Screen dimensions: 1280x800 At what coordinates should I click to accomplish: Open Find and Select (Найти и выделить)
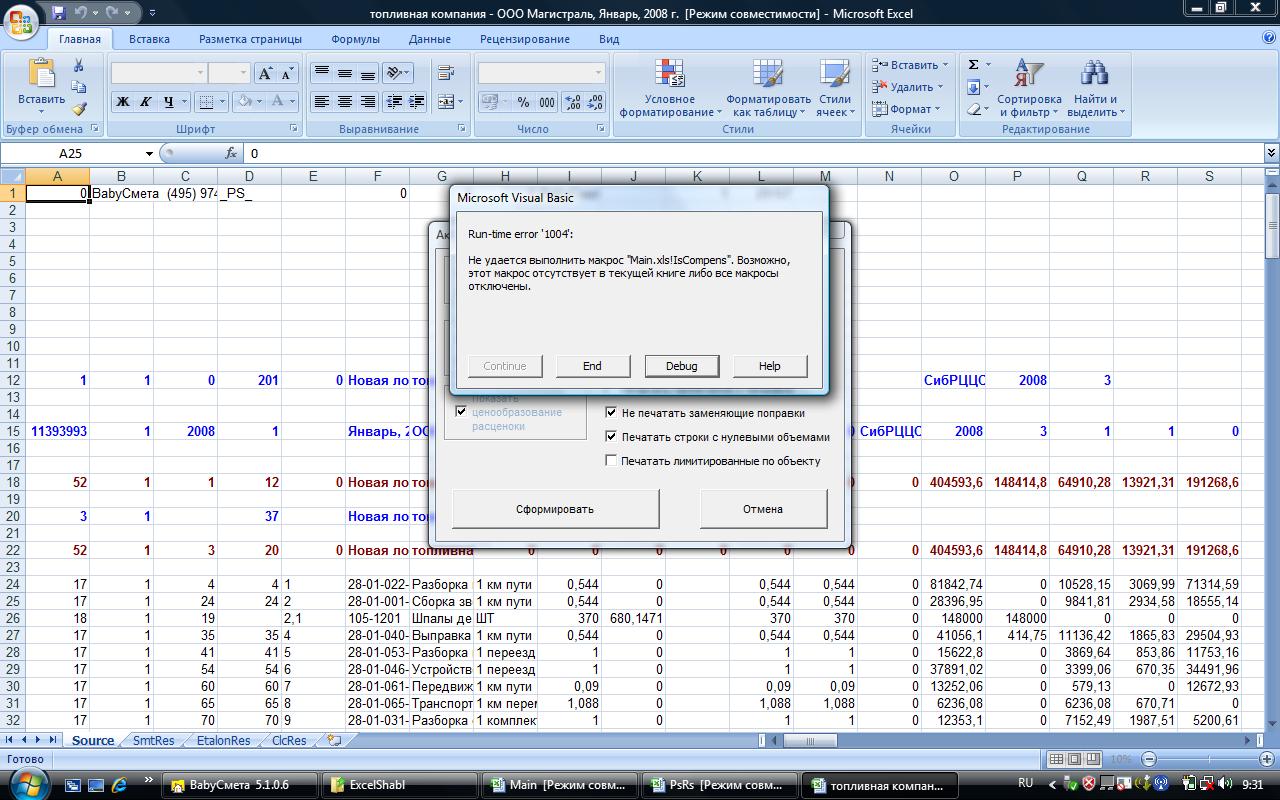tap(1096, 89)
